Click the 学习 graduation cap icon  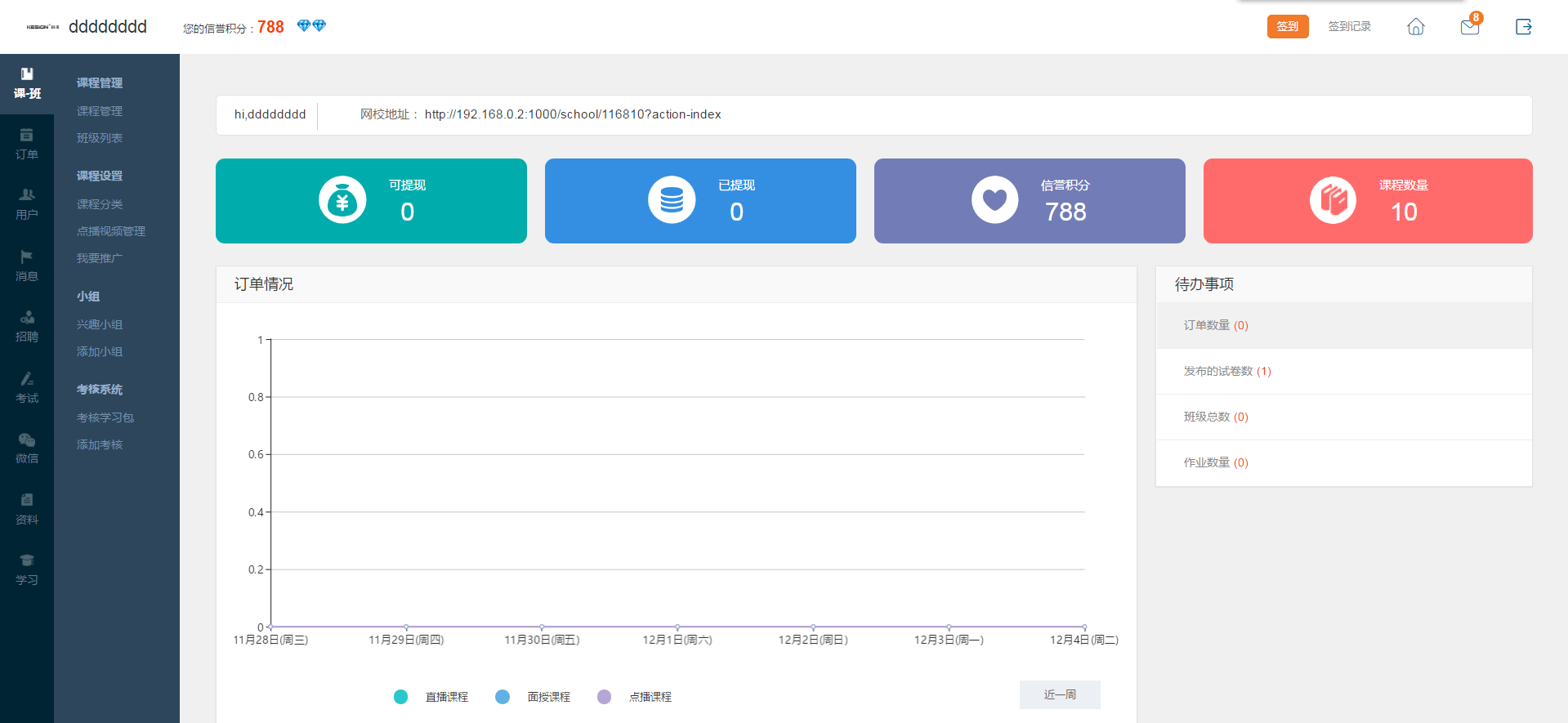point(27,569)
